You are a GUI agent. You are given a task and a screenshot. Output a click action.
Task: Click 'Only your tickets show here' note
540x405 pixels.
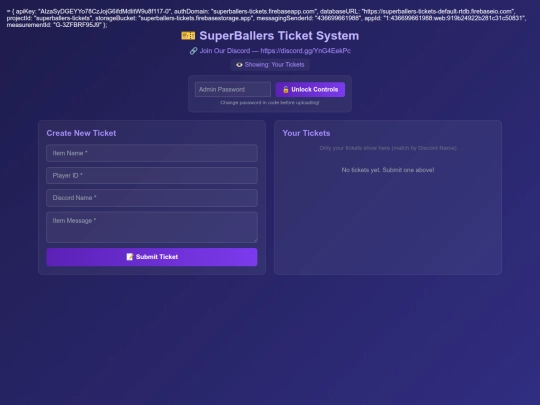point(388,148)
